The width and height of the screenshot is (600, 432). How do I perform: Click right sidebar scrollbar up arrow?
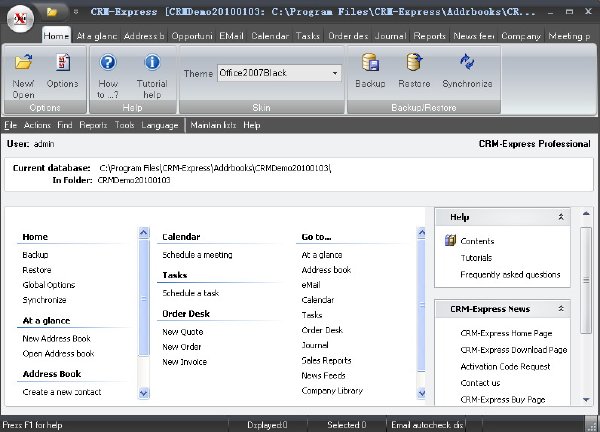tap(586, 214)
